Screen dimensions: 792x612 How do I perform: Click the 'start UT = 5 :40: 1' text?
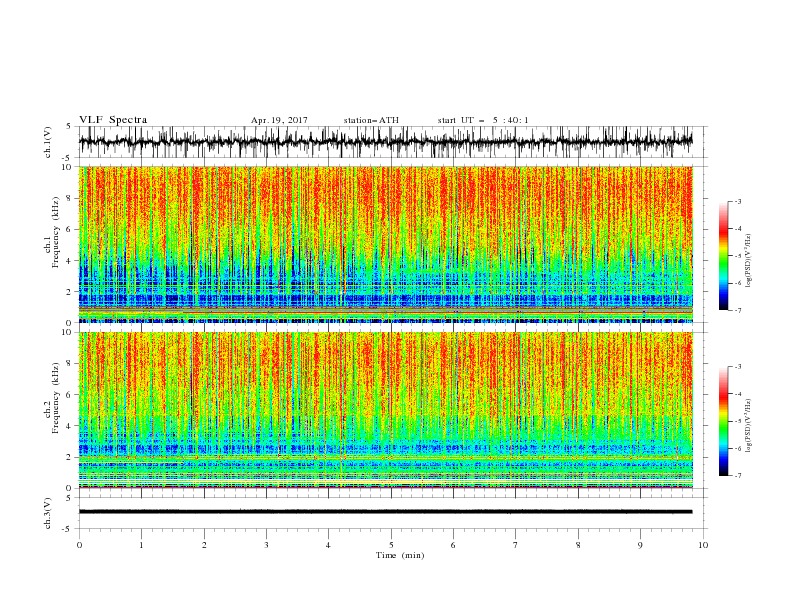(483, 120)
